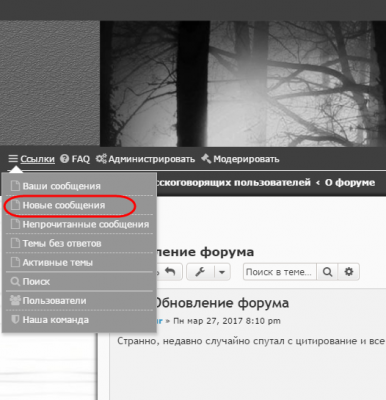Open the FAQ link
The width and height of the screenshot is (386, 400).
point(81,159)
